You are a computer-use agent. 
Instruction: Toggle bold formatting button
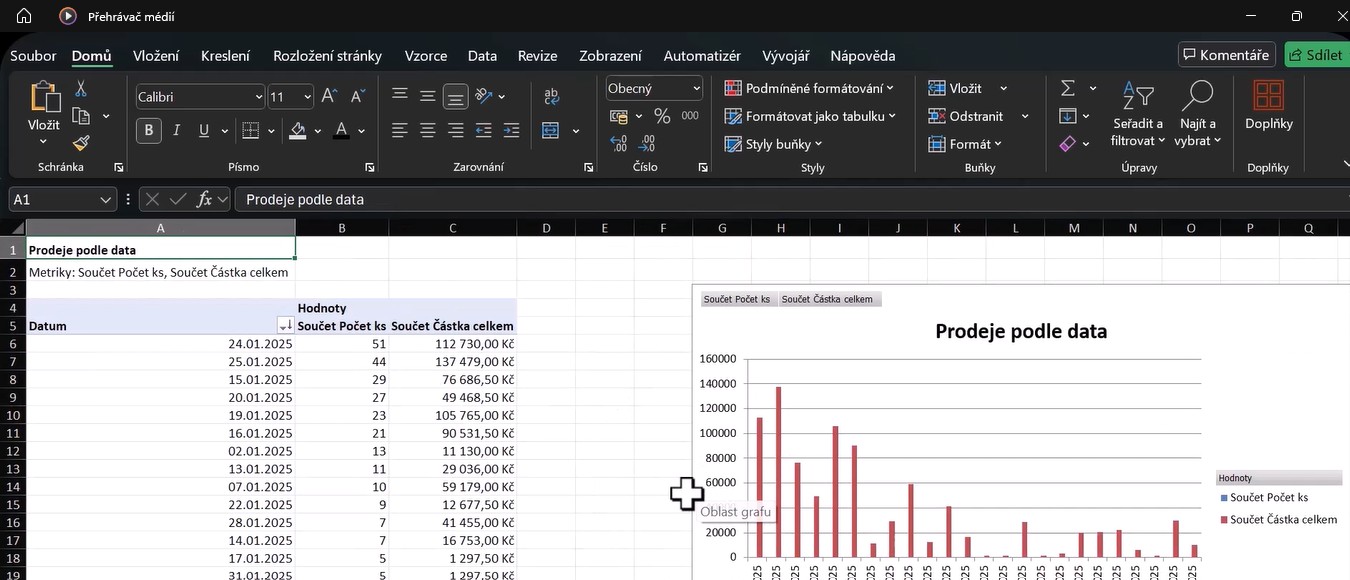(x=149, y=131)
